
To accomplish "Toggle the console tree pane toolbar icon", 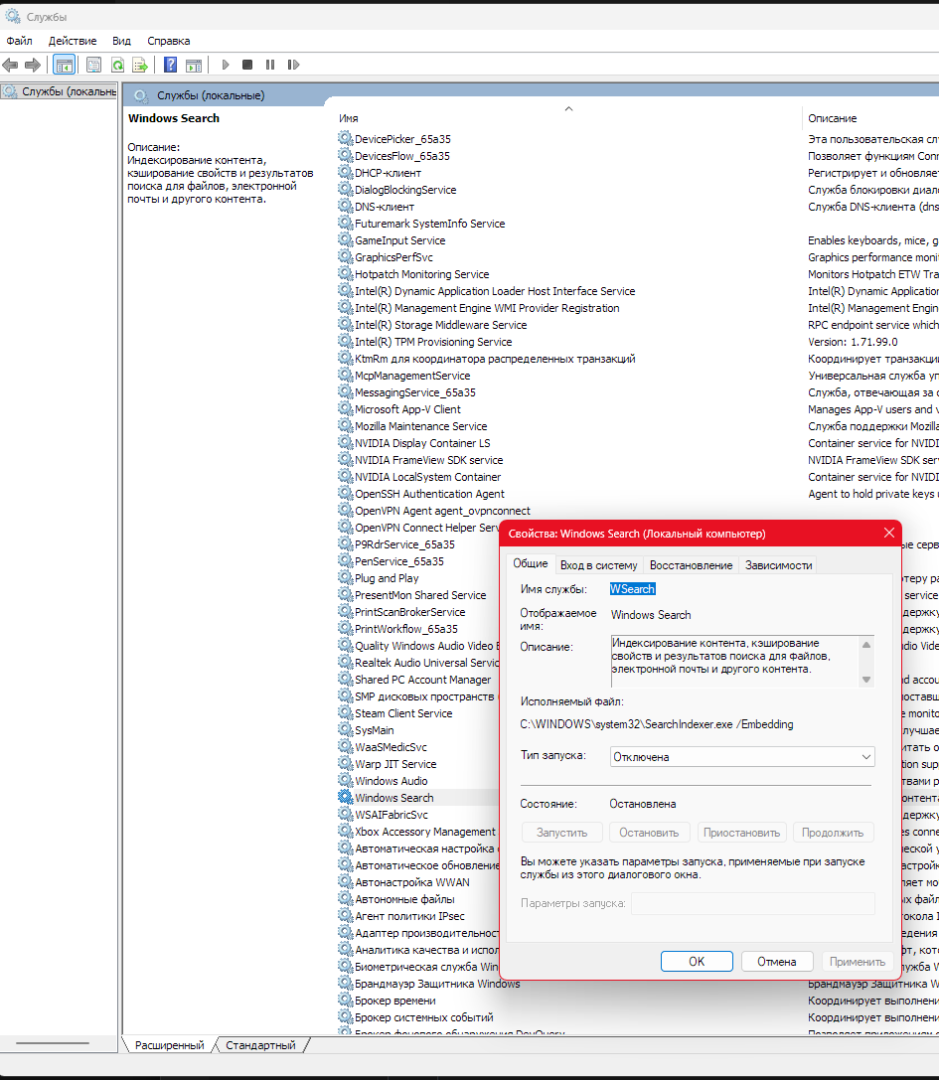I will pos(64,65).
